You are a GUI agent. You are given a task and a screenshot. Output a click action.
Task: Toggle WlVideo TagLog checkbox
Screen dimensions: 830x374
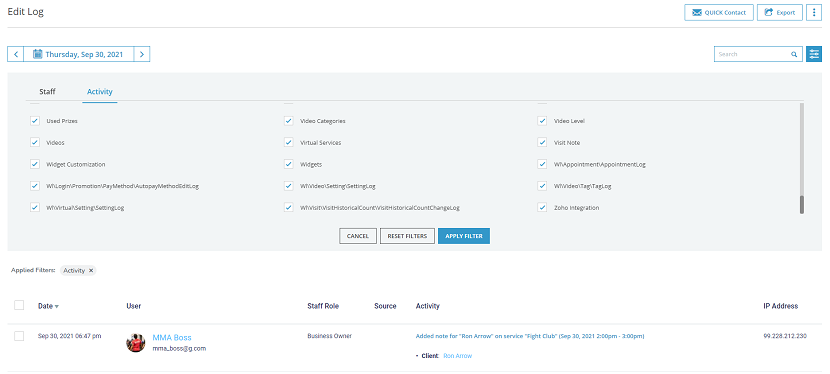(x=542, y=186)
